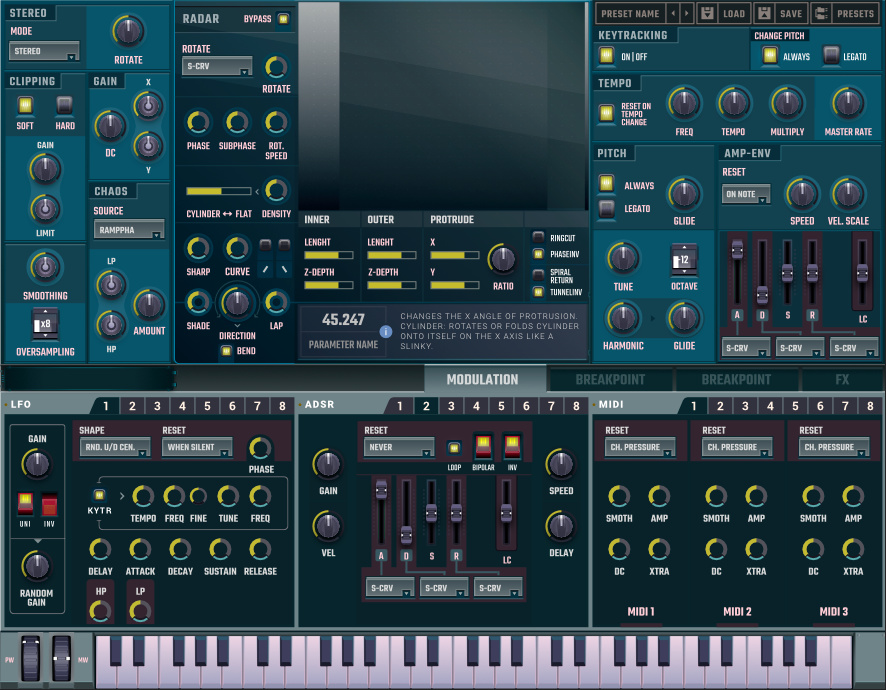This screenshot has height=690, width=886.
Task: Open the Stereo Mode dropdown
Action: (44, 51)
